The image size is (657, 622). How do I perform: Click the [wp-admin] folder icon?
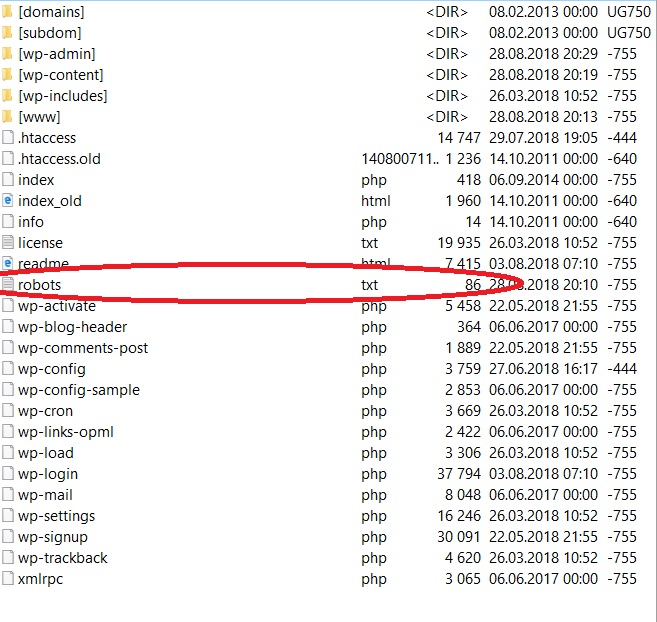[x=8, y=54]
